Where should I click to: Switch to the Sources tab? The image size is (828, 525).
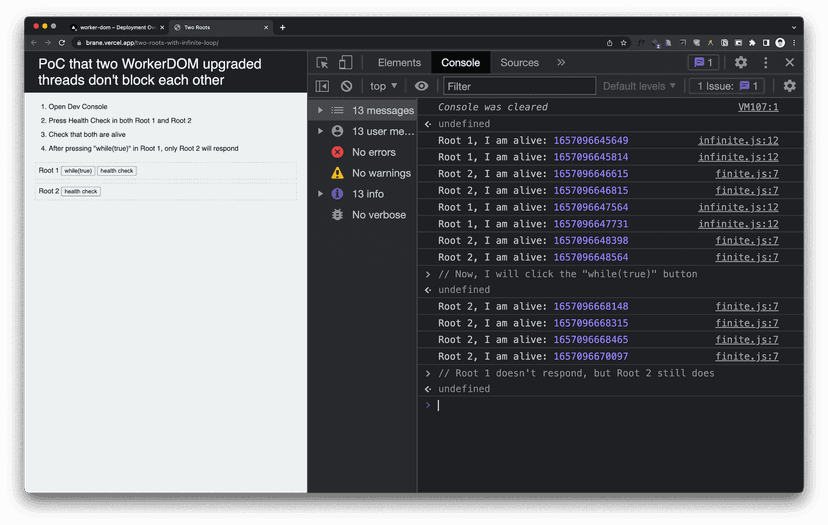point(520,62)
